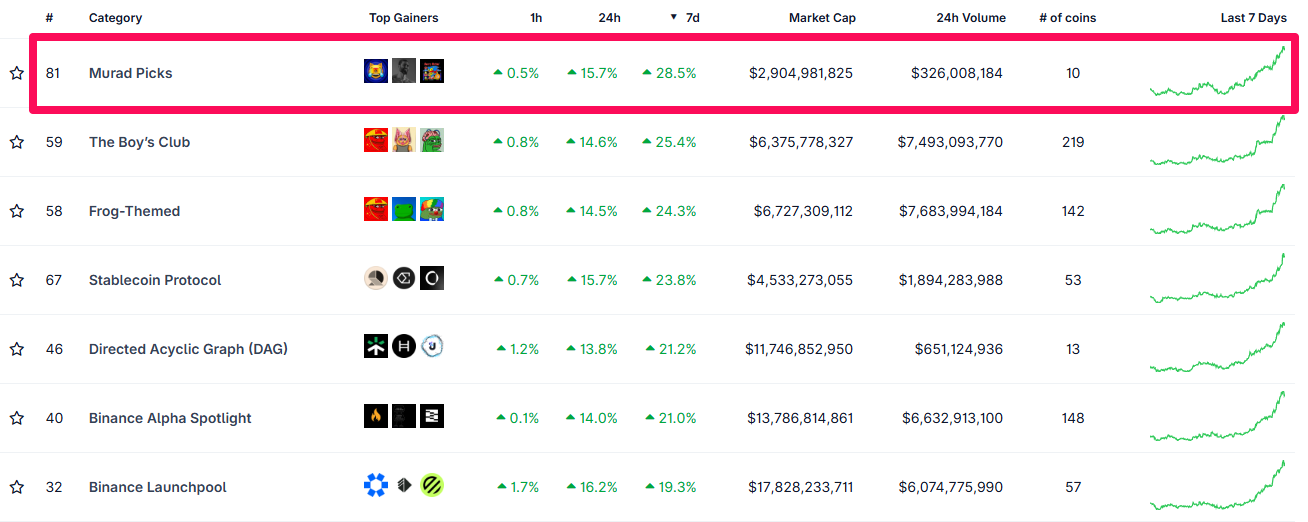Sort table by Market Cap header
The height and width of the screenshot is (522, 1308).
822,18
